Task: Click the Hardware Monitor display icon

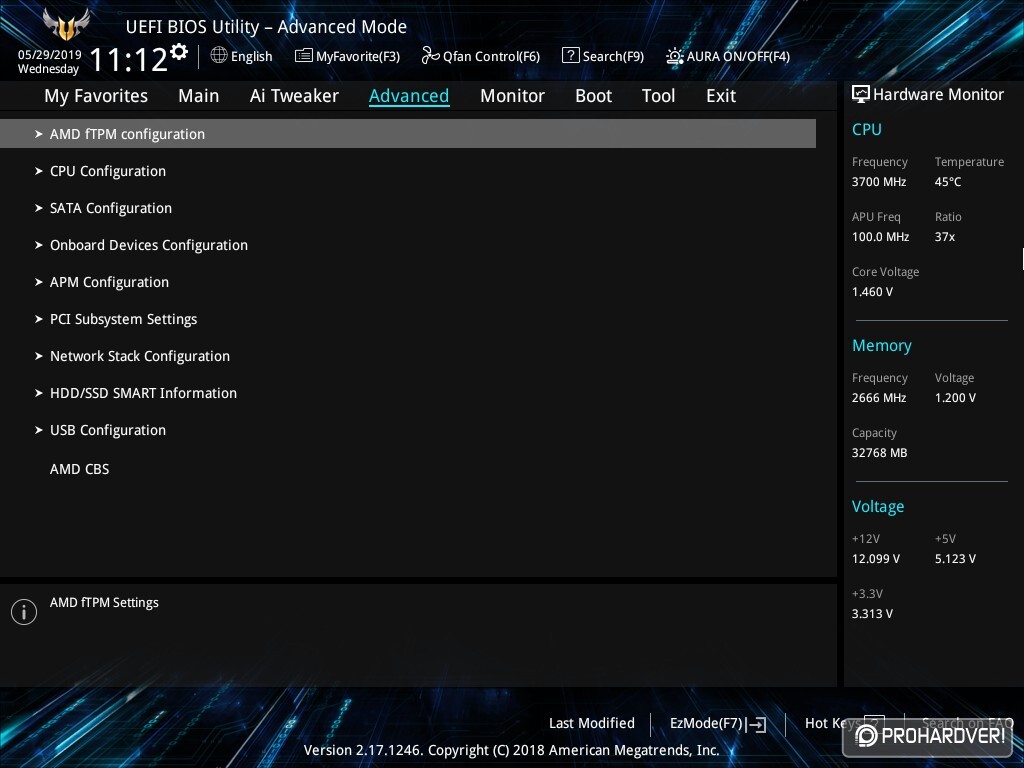Action: coord(860,94)
